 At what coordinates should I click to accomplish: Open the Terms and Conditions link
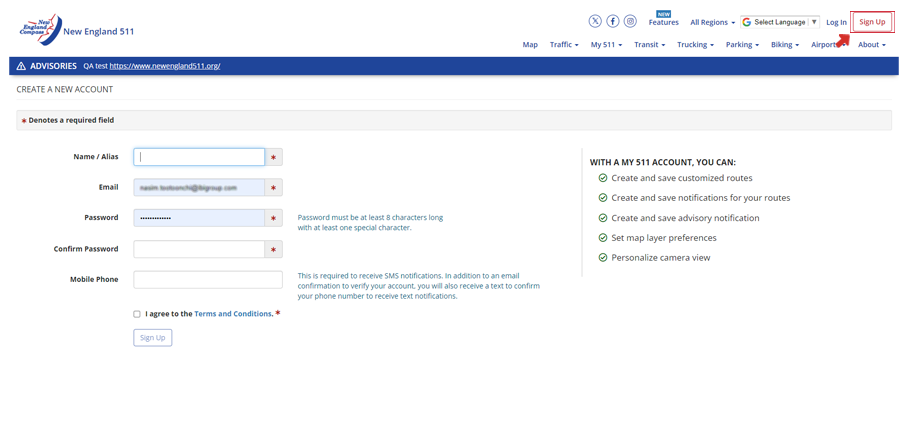tap(233, 314)
